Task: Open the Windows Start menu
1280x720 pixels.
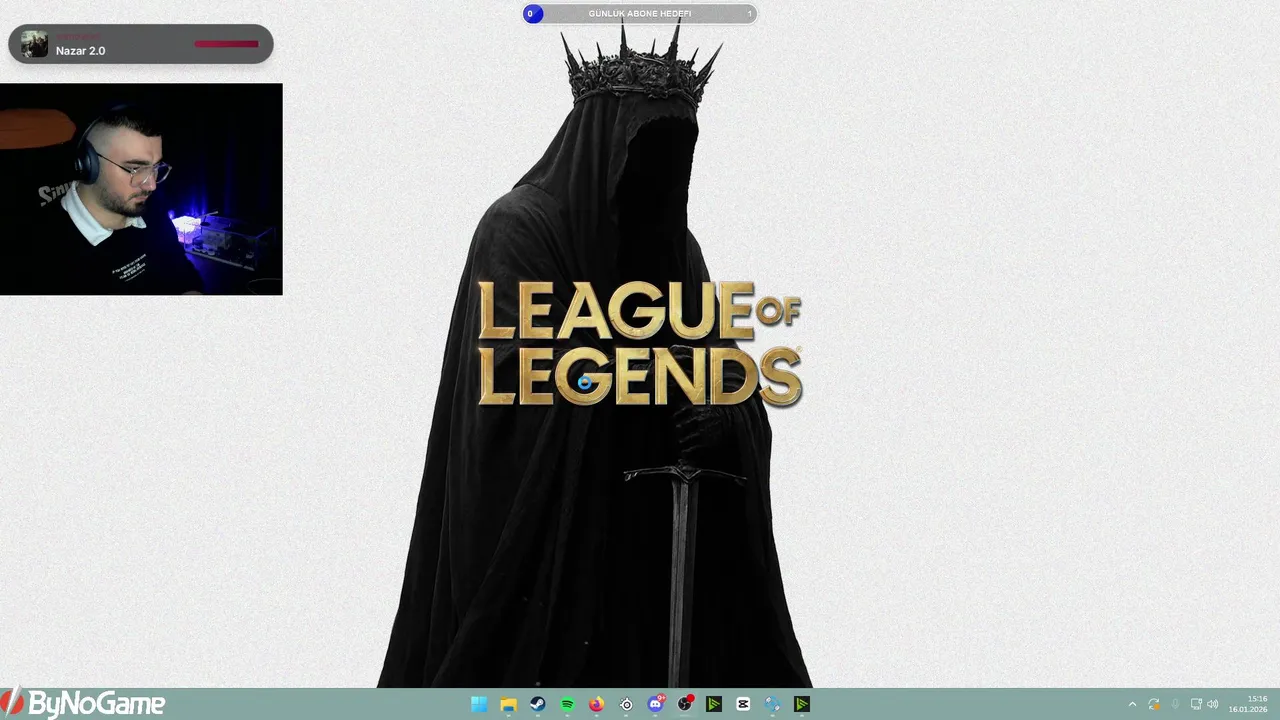Action: (x=479, y=704)
